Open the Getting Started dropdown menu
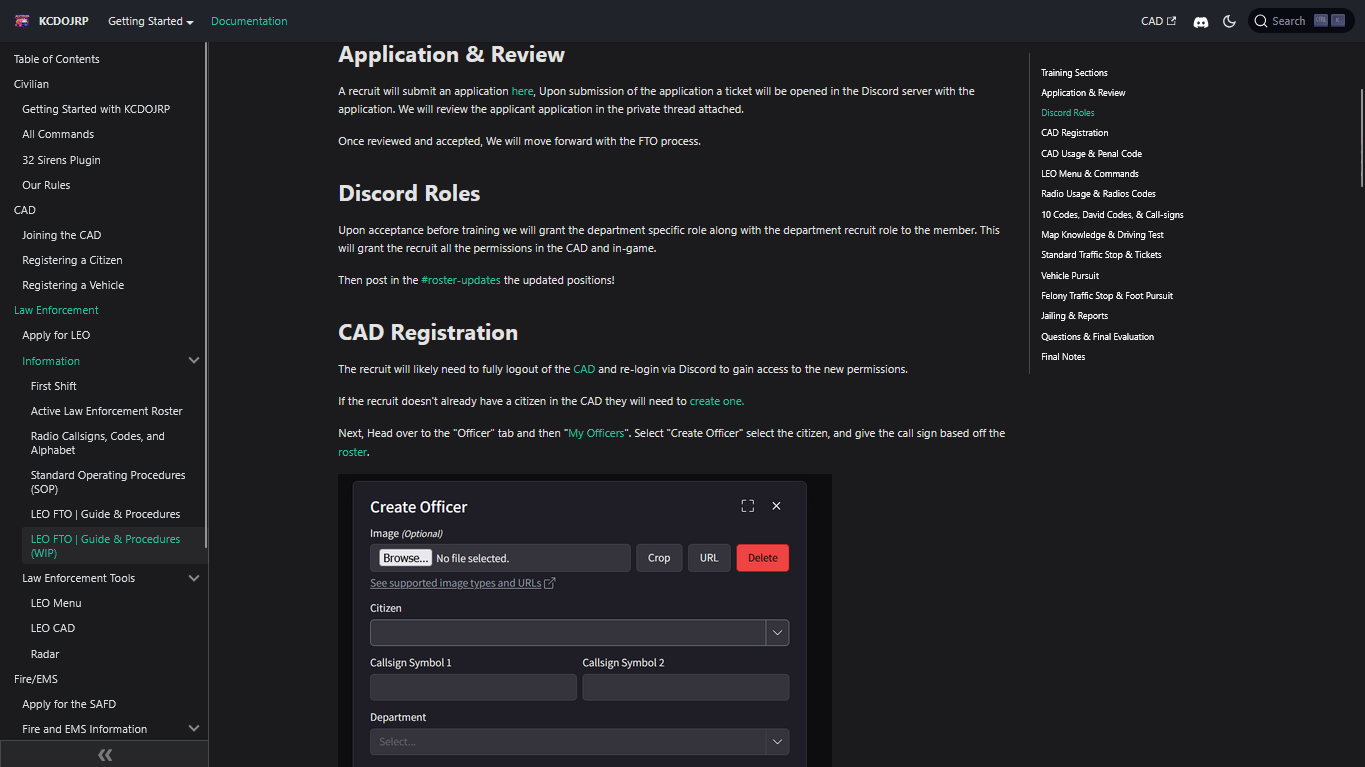Viewport: 1365px width, 767px height. tap(150, 21)
